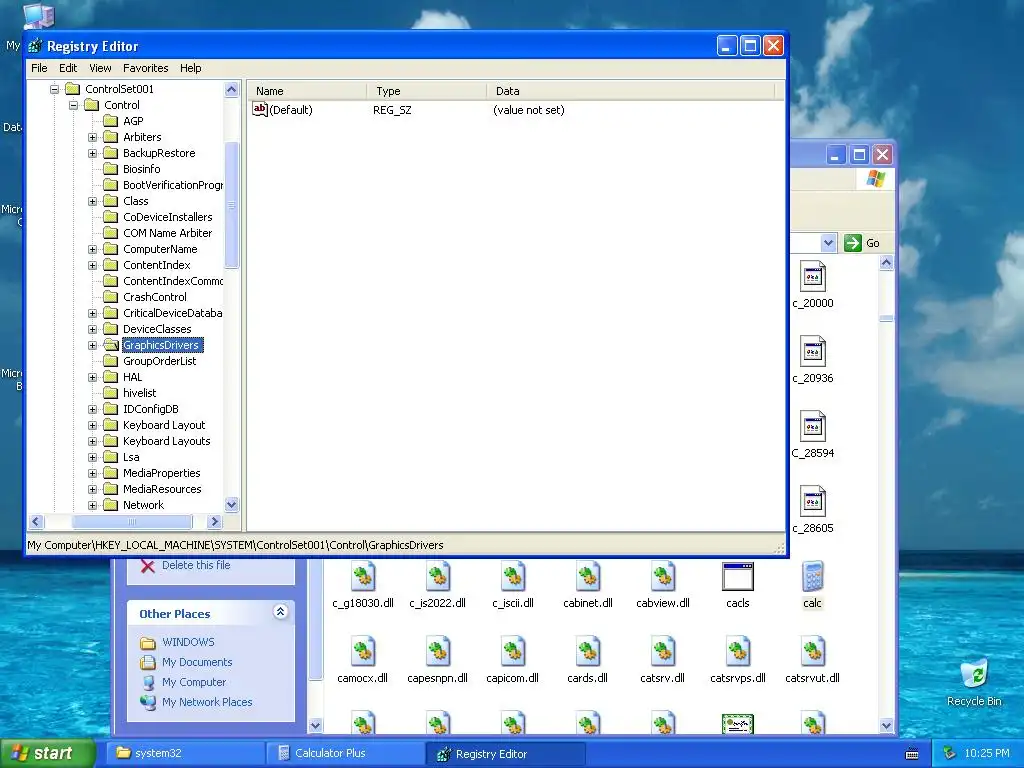Select the cabinet.dll file icon

(x=588, y=577)
